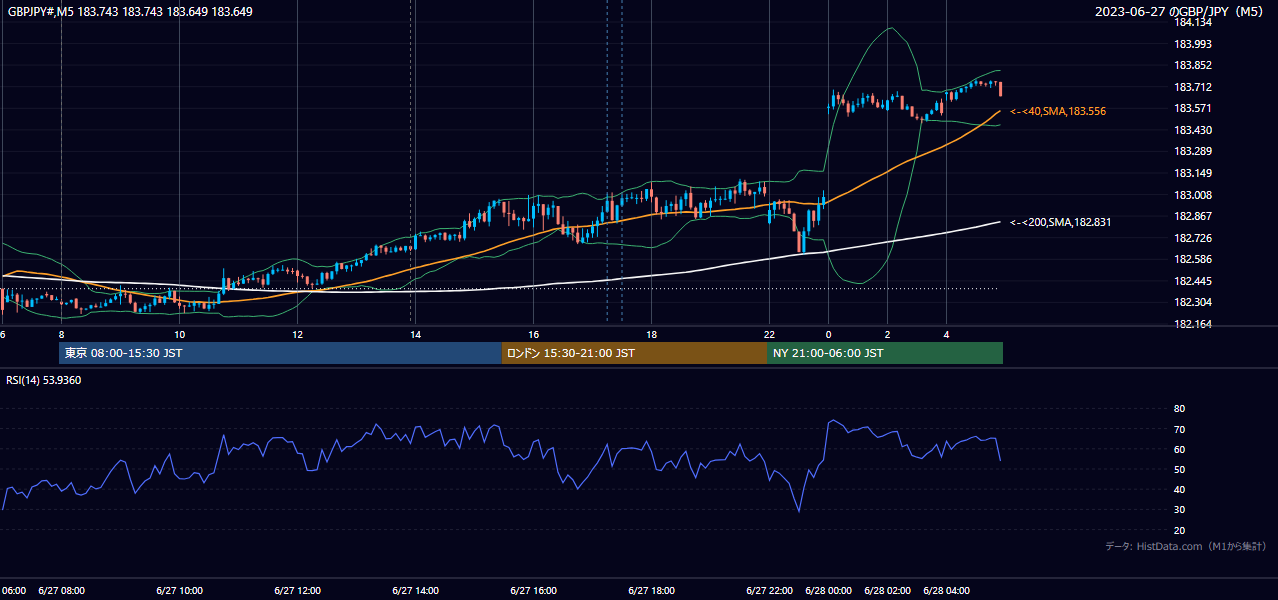
Task: Click price axis value 183.993
Action: point(1192,44)
